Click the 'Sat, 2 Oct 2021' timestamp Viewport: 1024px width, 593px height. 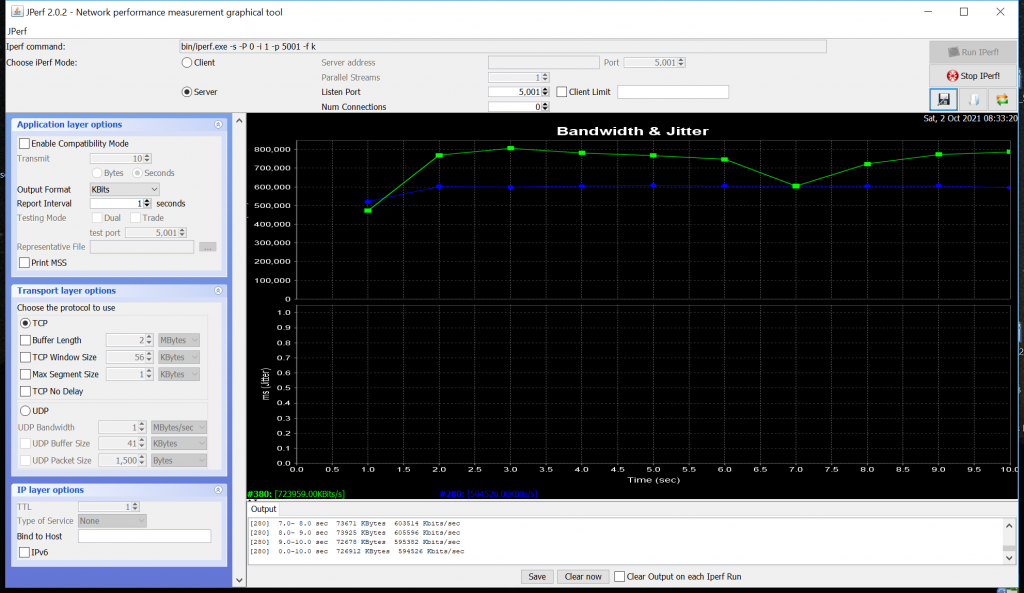pos(970,119)
